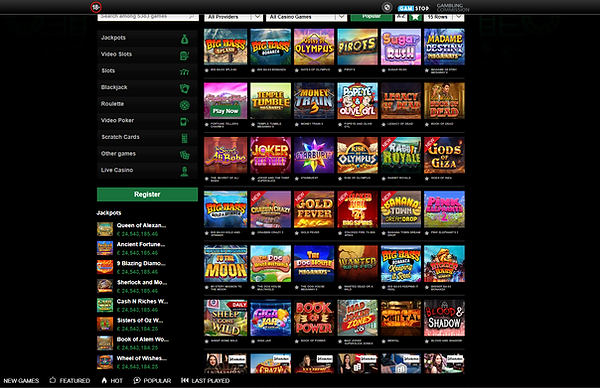The width and height of the screenshot is (600, 388).
Task: Open the Featured bottom tab
Action: (70, 381)
